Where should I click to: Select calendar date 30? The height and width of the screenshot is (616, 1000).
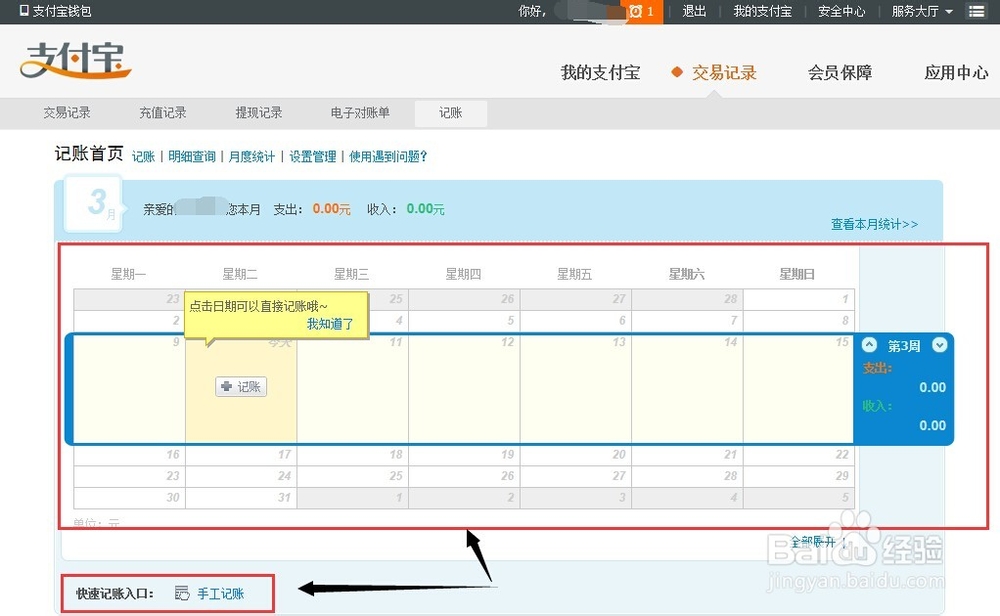129,497
